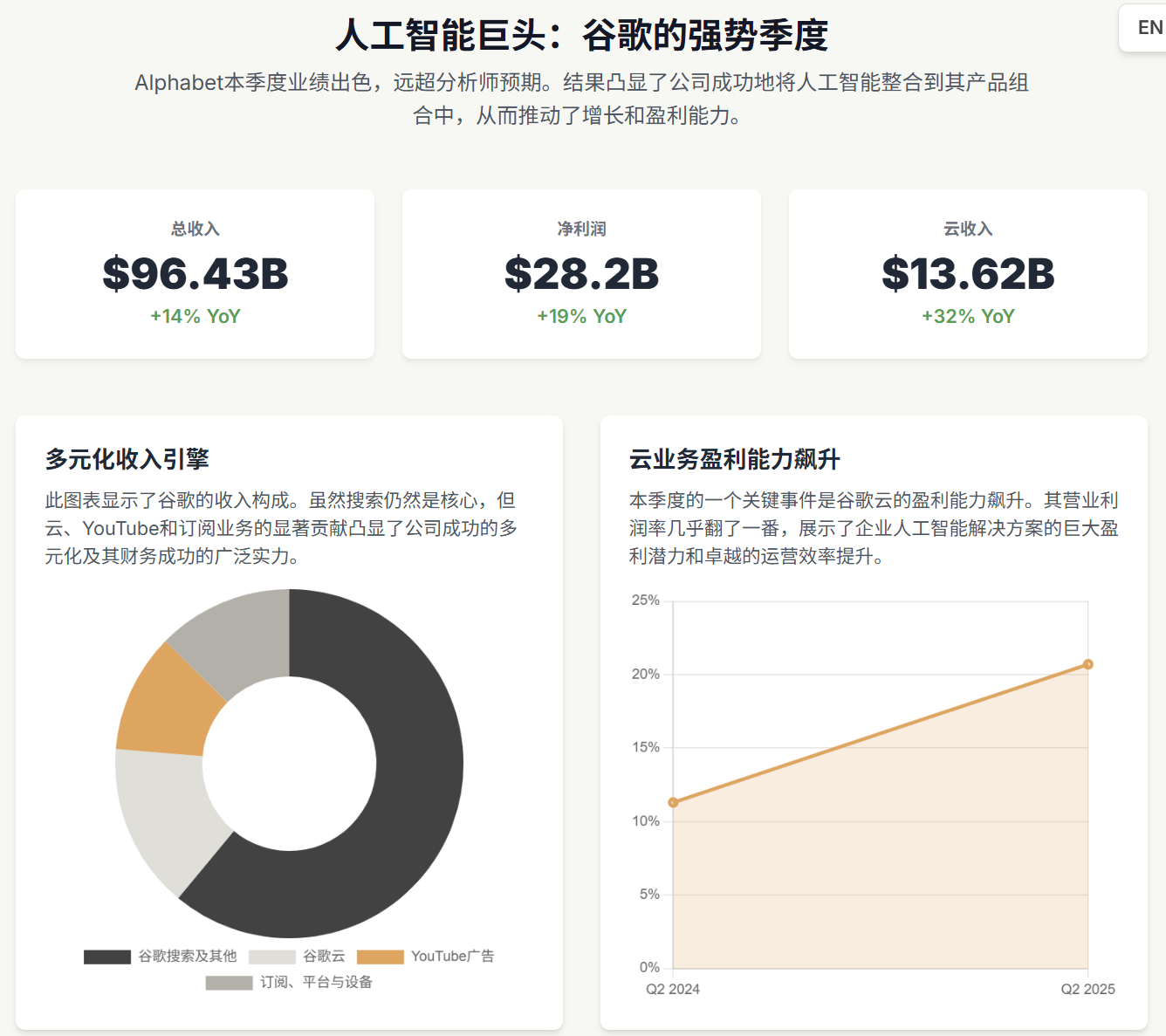Switch the page language to EN

(x=1146, y=27)
